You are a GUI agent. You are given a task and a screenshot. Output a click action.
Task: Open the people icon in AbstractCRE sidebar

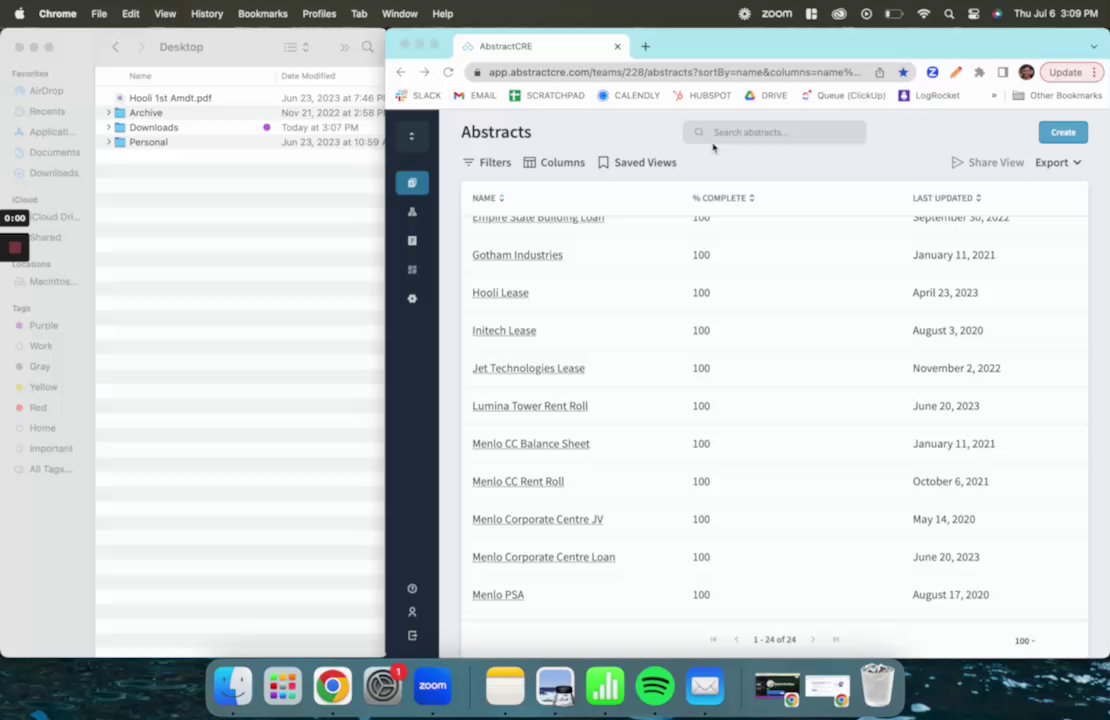(412, 212)
